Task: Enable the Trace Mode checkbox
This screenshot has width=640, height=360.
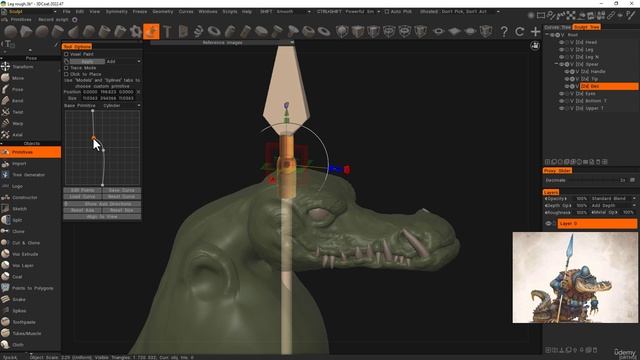Action: pyautogui.click(x=66, y=68)
